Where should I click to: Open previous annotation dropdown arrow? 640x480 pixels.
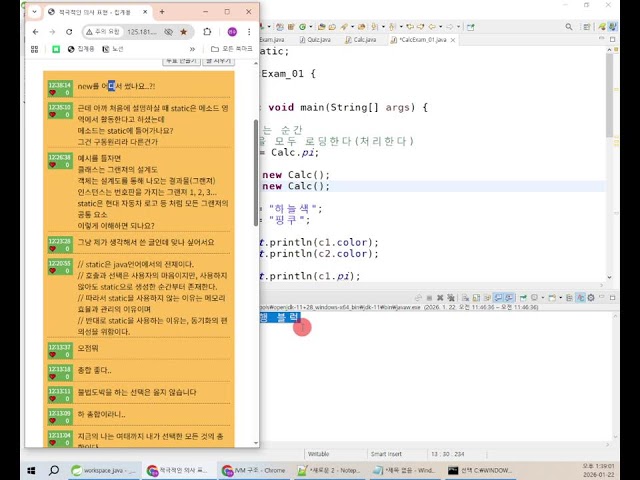tap(401, 27)
